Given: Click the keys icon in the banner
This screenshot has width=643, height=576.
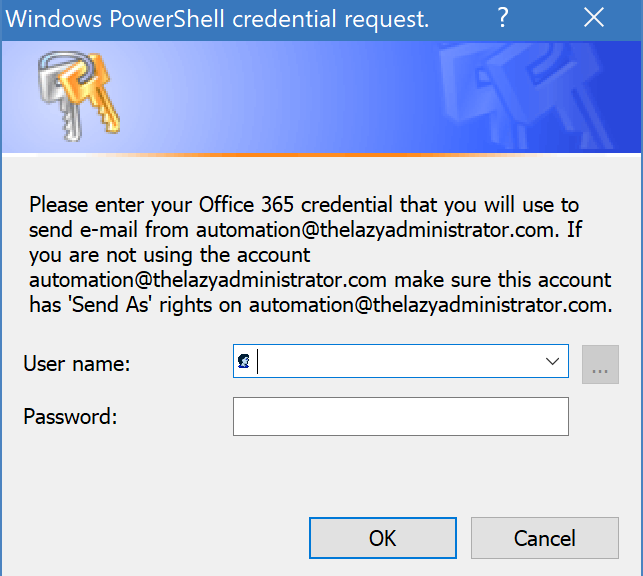Looking at the screenshot, I should (79, 96).
